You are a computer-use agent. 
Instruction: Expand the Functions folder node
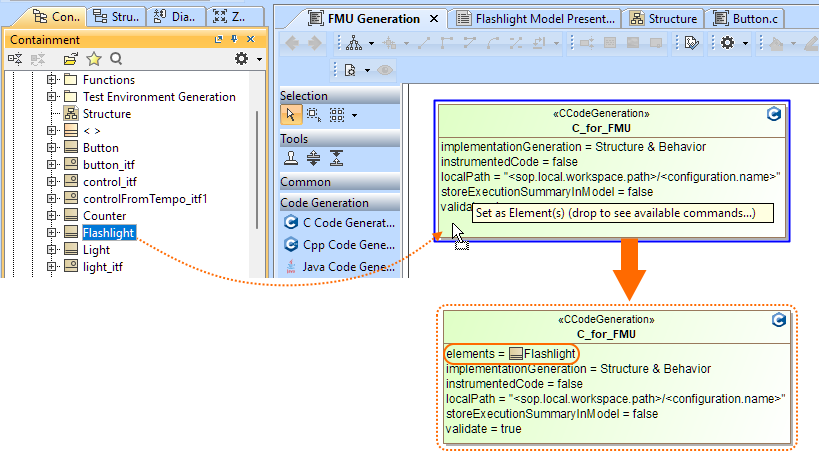pyautogui.click(x=51, y=79)
